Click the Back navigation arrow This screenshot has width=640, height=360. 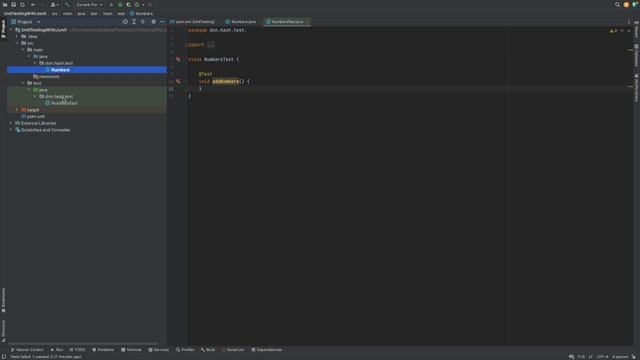point(33,4)
